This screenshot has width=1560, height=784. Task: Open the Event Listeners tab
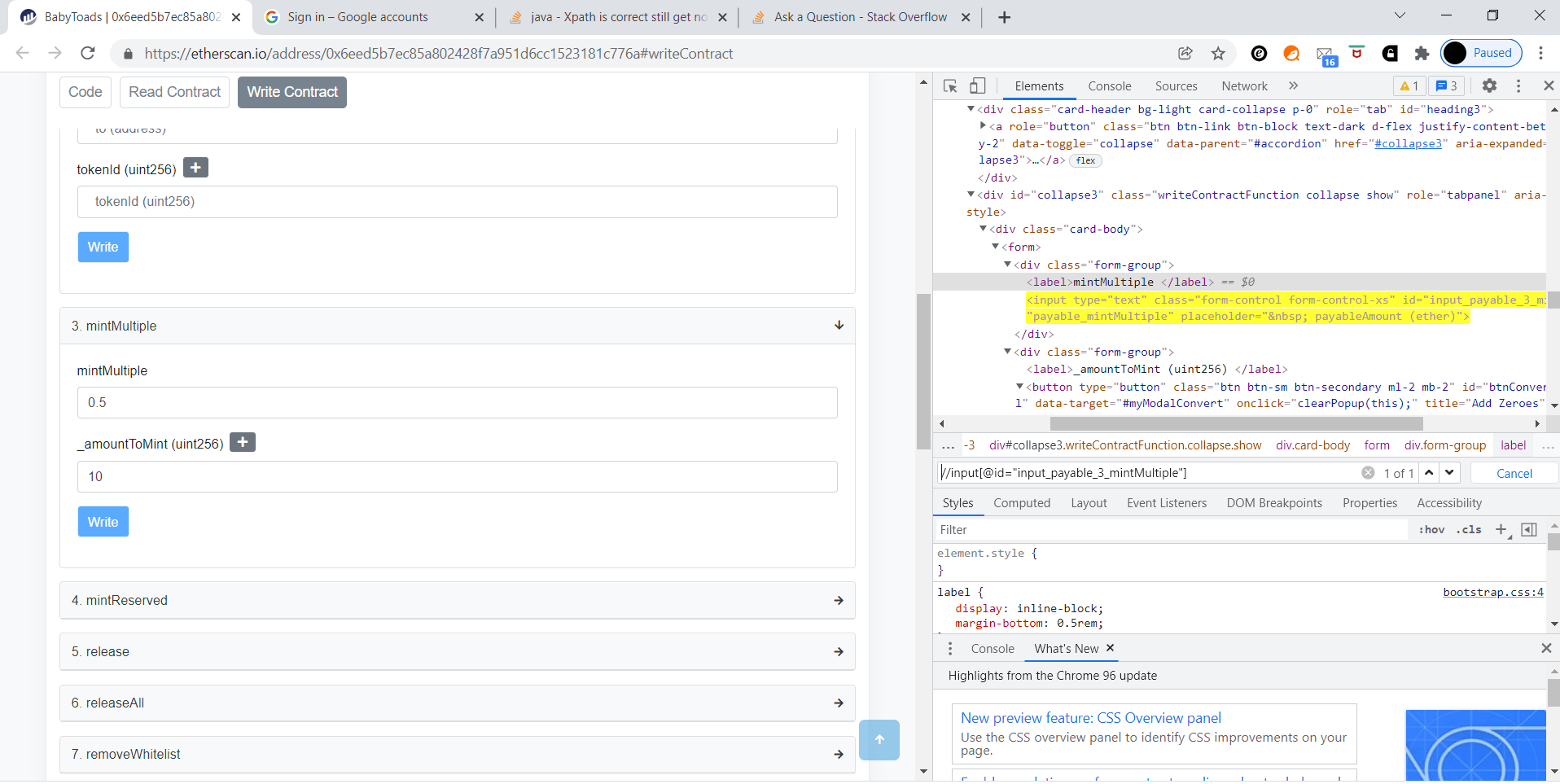1167,503
